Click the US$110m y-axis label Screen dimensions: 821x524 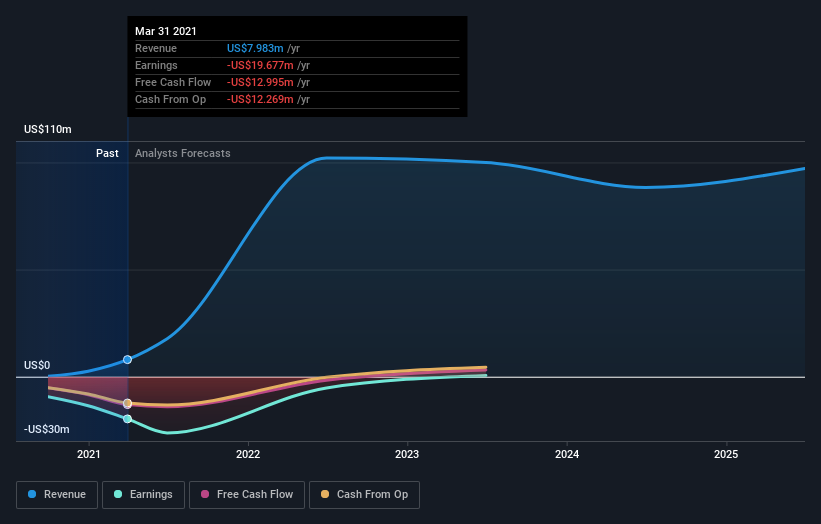point(48,129)
